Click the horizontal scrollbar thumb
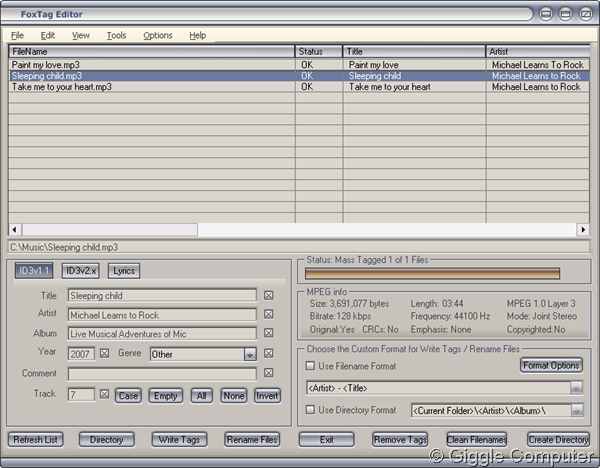This screenshot has width=600, height=468. coord(110,230)
